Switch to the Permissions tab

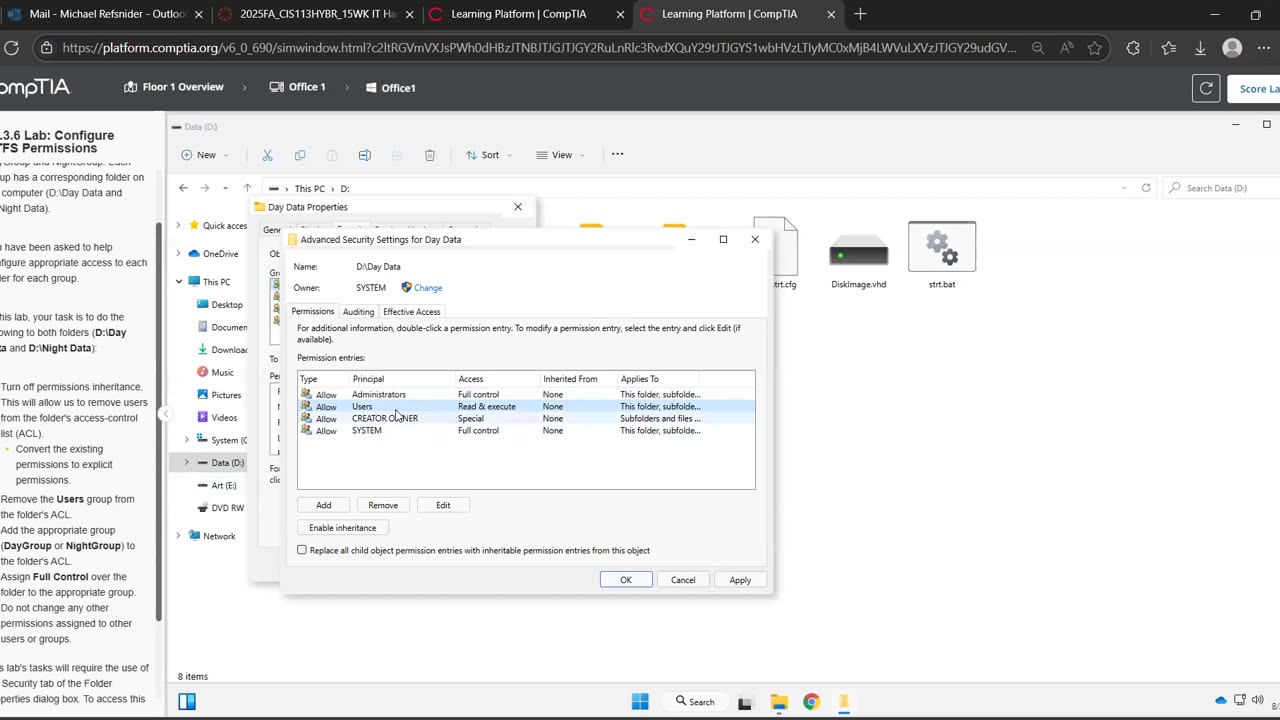(313, 311)
